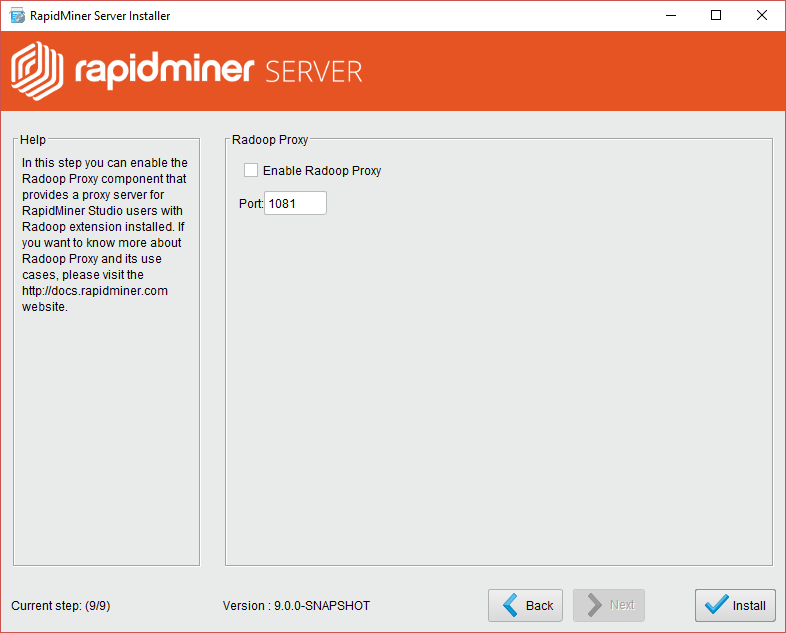Screen dimensions: 786x633
Task: Click the disabled Next button
Action: (609, 605)
